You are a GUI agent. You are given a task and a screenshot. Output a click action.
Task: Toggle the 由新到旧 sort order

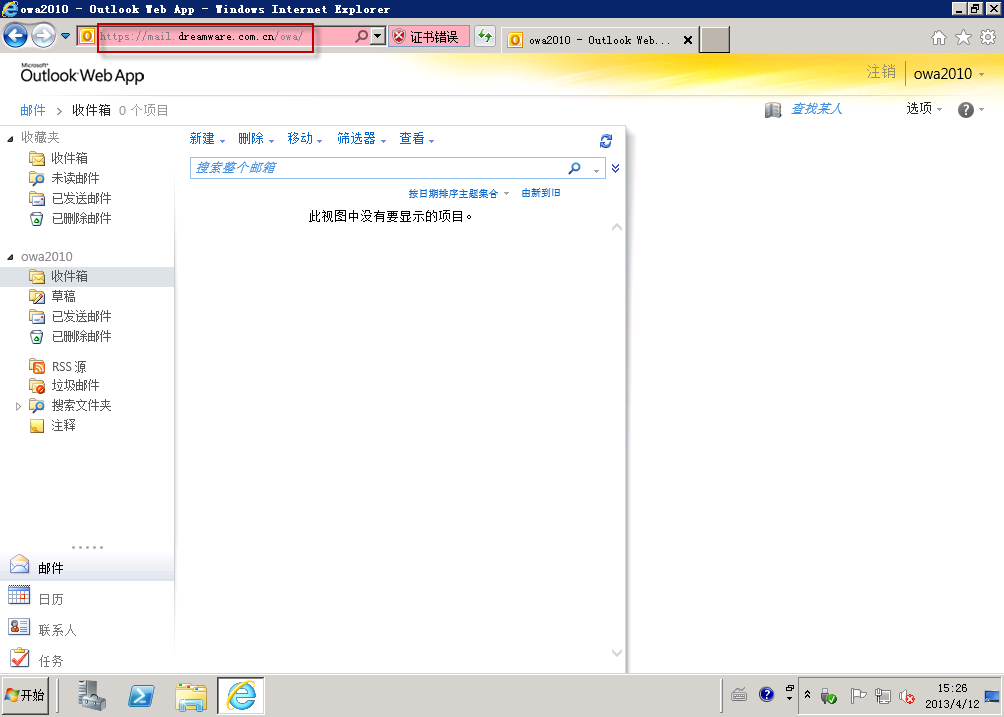541,193
